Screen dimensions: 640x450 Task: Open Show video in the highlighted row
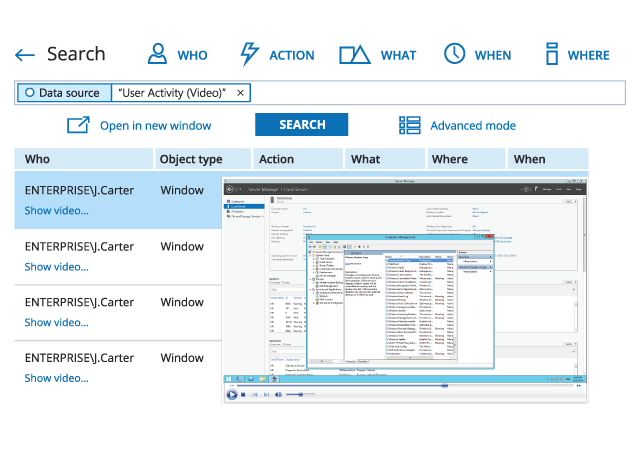pyautogui.click(x=56, y=211)
